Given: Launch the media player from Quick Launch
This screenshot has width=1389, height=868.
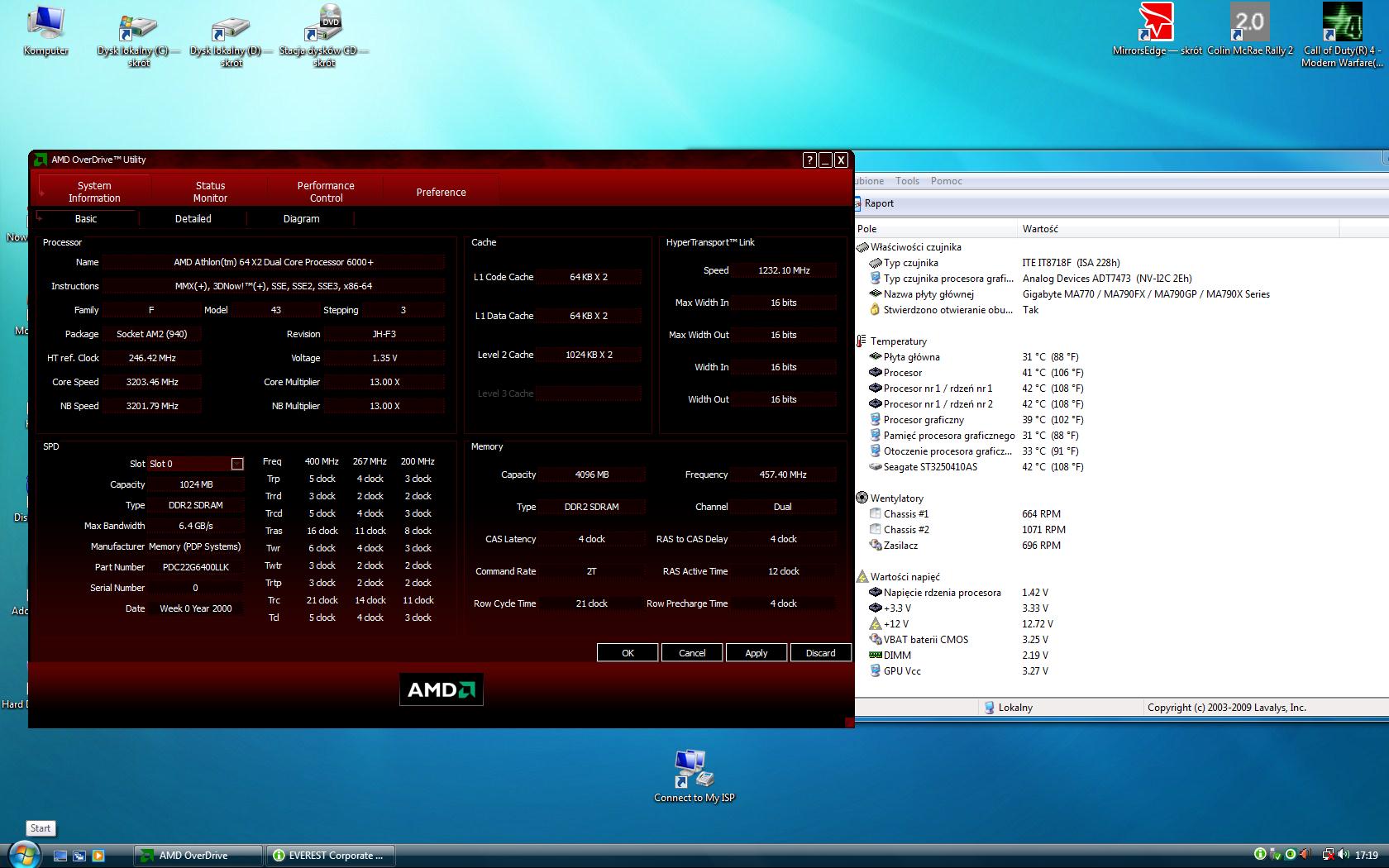Looking at the screenshot, I should pos(98,856).
